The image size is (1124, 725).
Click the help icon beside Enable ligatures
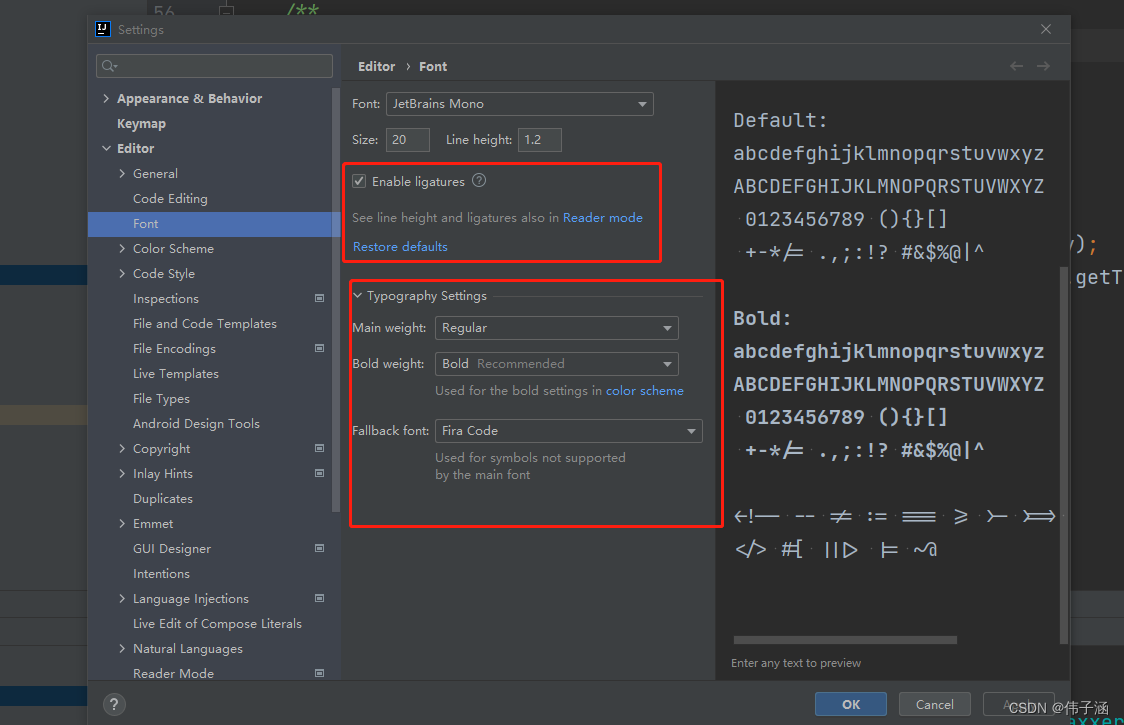coord(479,181)
